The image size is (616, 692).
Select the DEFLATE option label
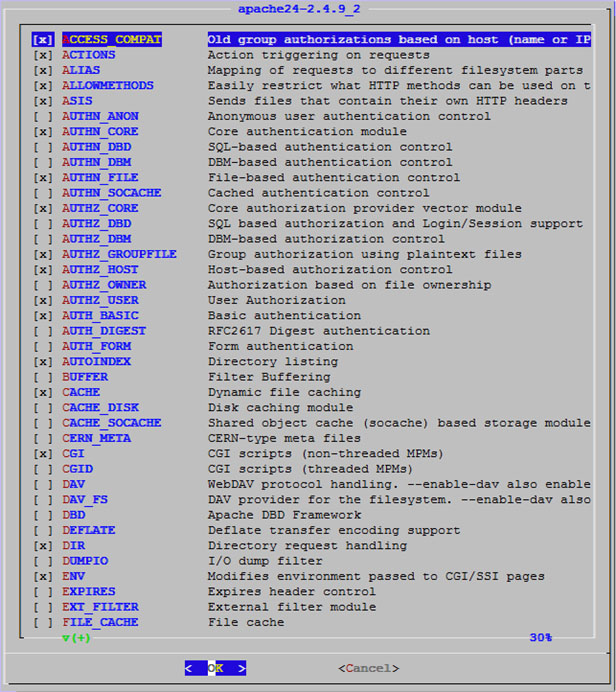click(89, 530)
